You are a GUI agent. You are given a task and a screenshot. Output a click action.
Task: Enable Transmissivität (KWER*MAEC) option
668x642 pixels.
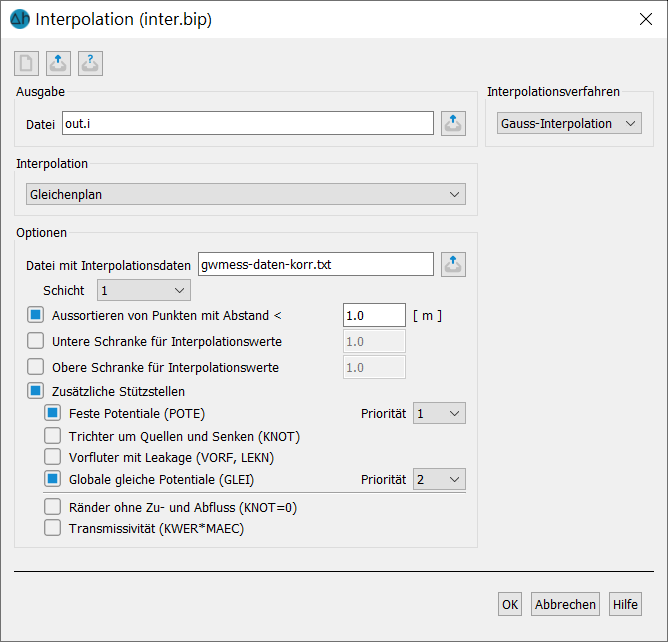coord(52,528)
